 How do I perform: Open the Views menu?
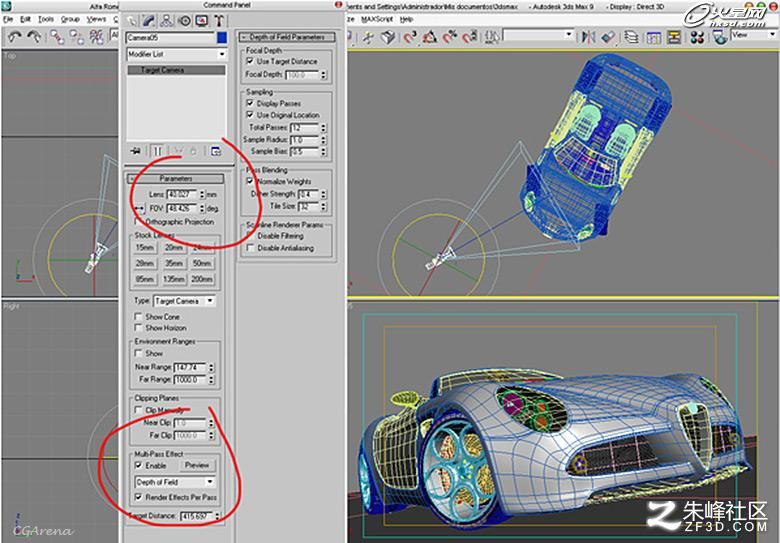96,19
